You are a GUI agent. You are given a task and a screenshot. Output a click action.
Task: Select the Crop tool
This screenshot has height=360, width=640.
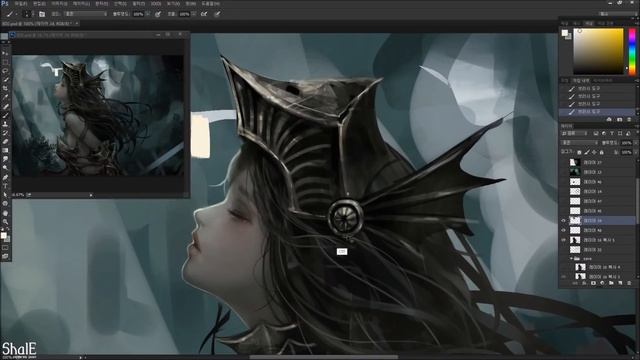coord(5,88)
